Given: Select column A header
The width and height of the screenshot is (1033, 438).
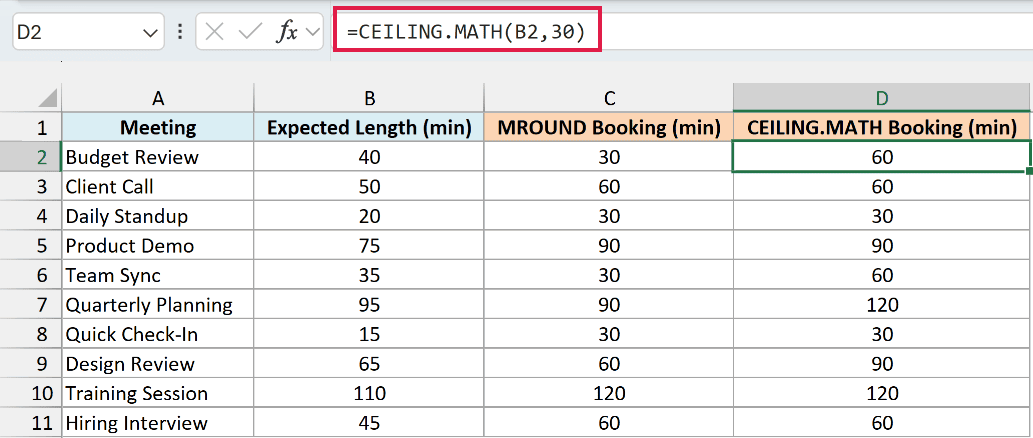Looking at the screenshot, I should (157, 98).
